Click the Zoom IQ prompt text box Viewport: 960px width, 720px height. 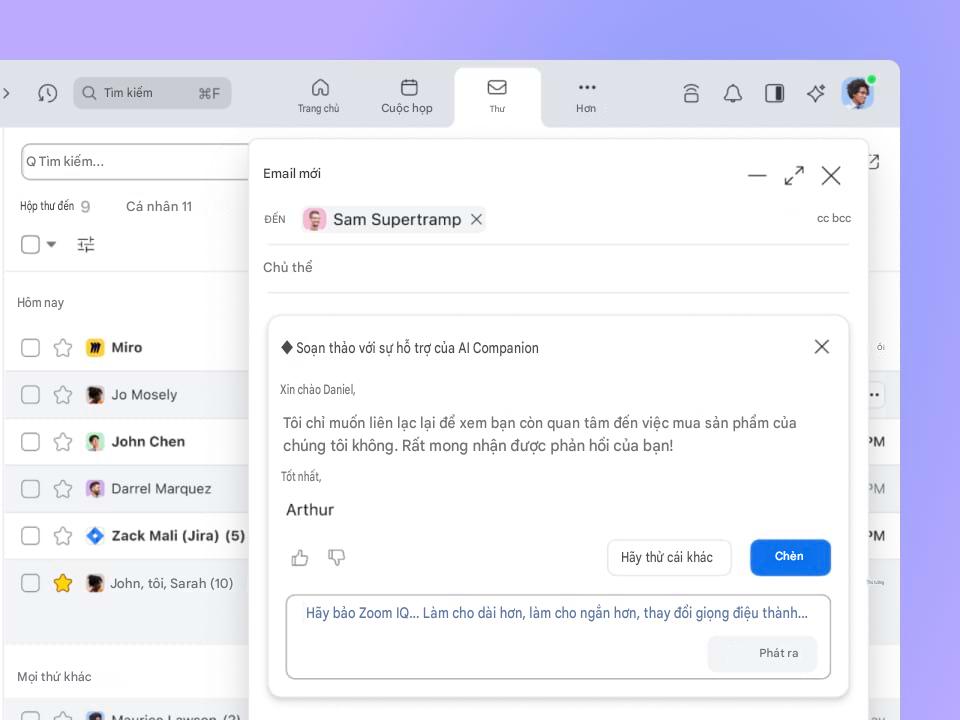pos(558,637)
